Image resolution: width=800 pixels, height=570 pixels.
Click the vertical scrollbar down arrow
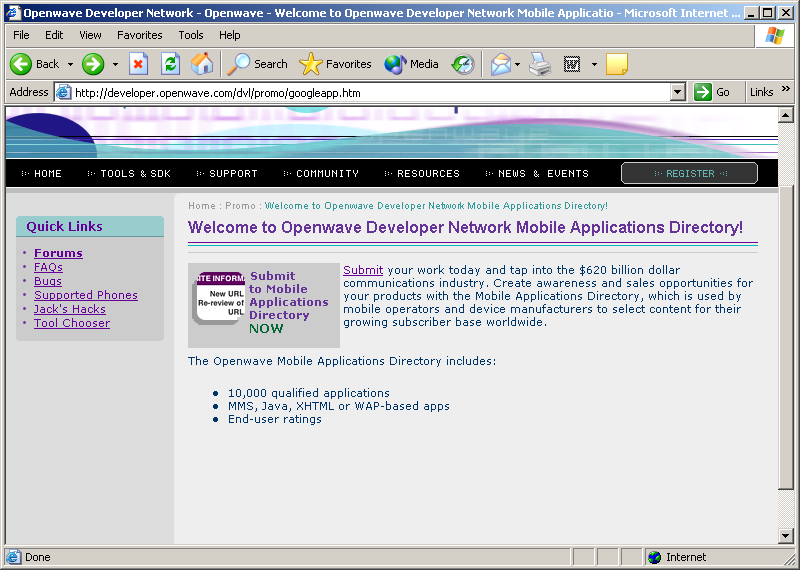pos(786,536)
